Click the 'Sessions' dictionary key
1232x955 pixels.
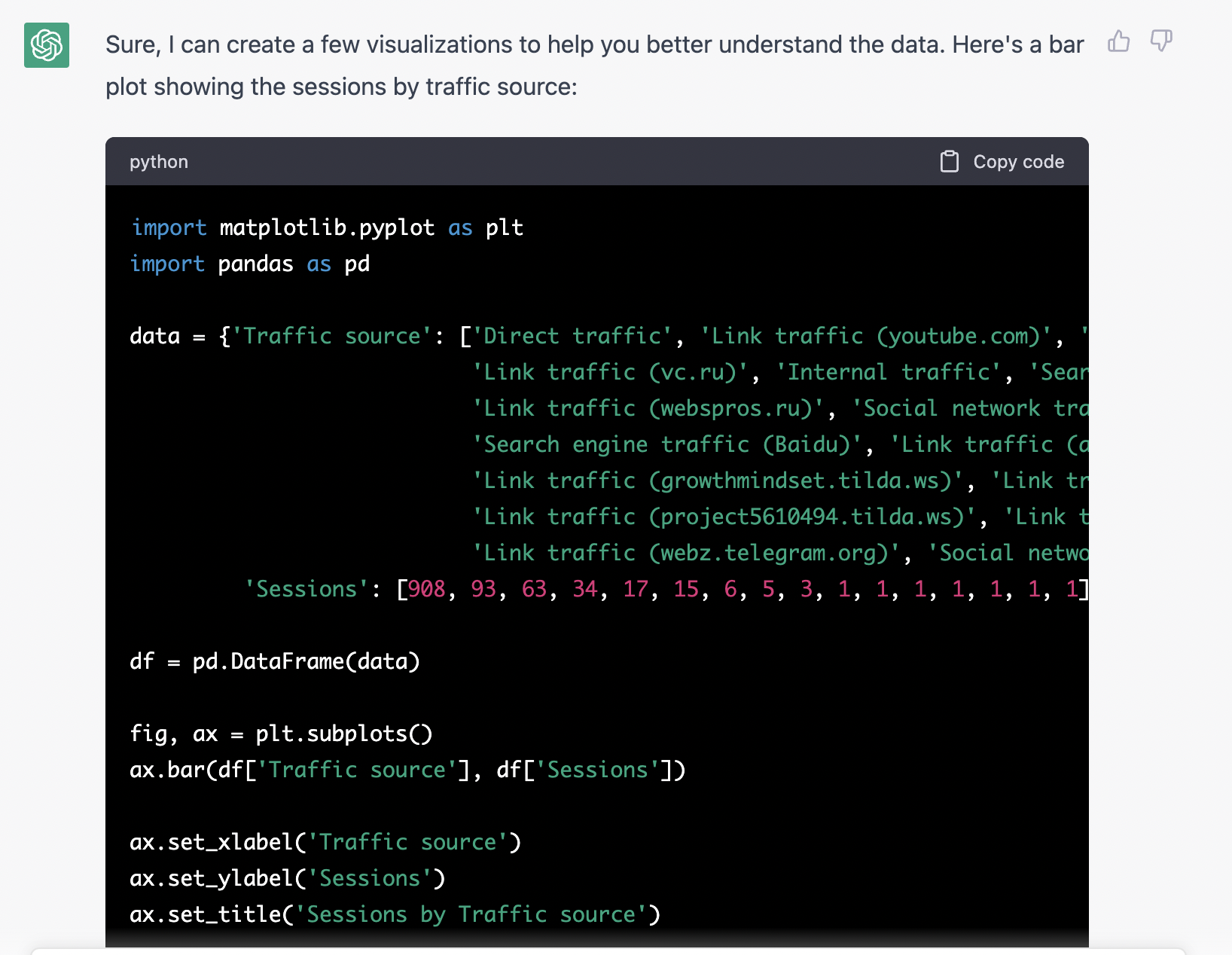(306, 589)
